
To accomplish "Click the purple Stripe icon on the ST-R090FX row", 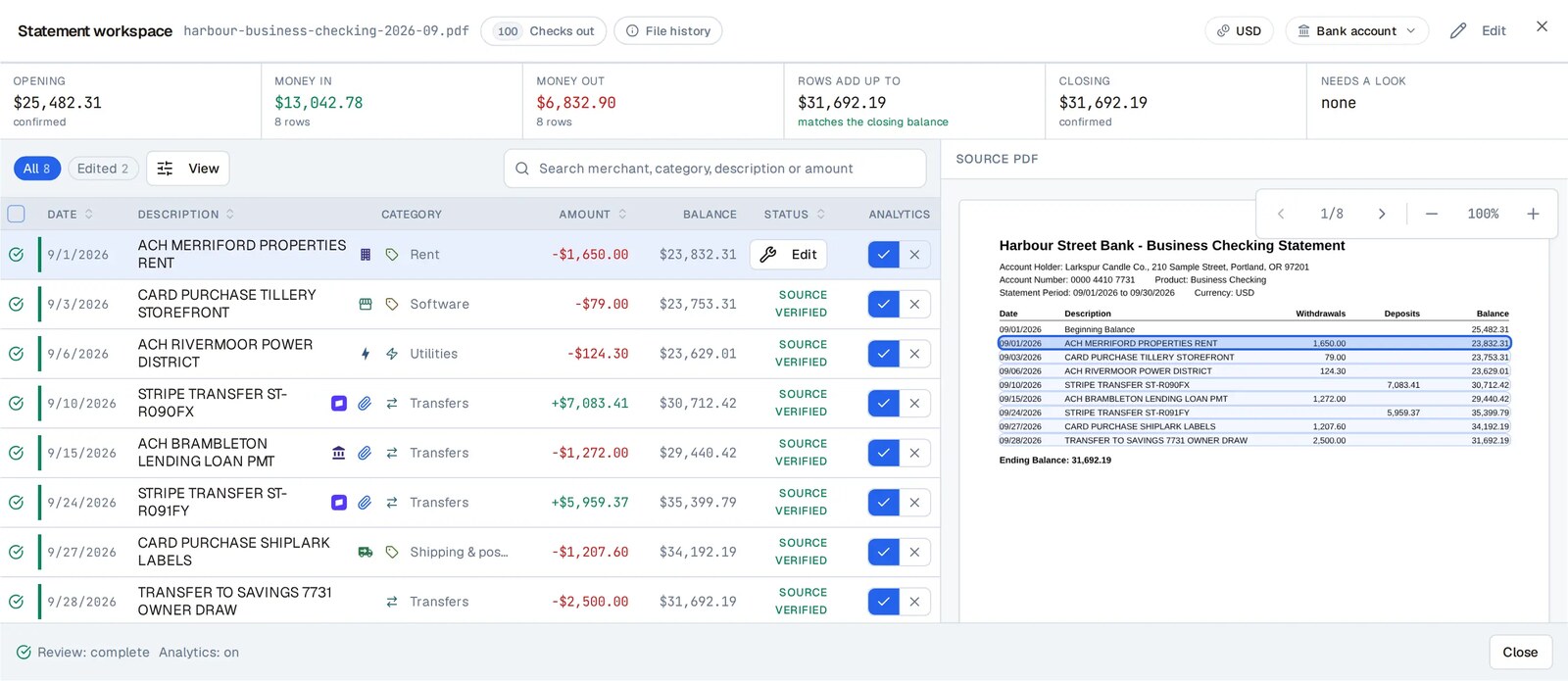I will click(x=339, y=404).
